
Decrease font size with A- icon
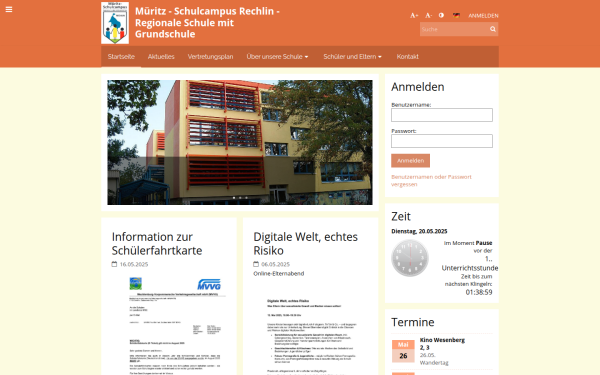(429, 15)
